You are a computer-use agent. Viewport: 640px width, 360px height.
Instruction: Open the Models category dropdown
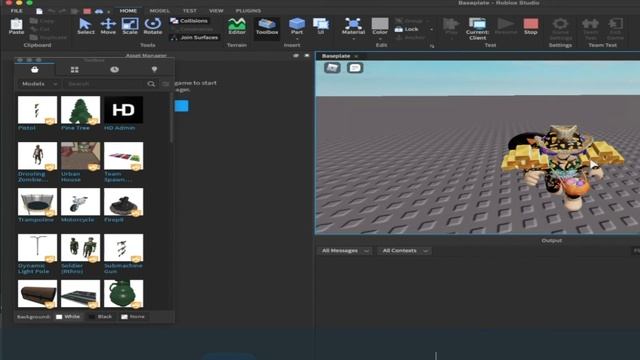(39, 84)
